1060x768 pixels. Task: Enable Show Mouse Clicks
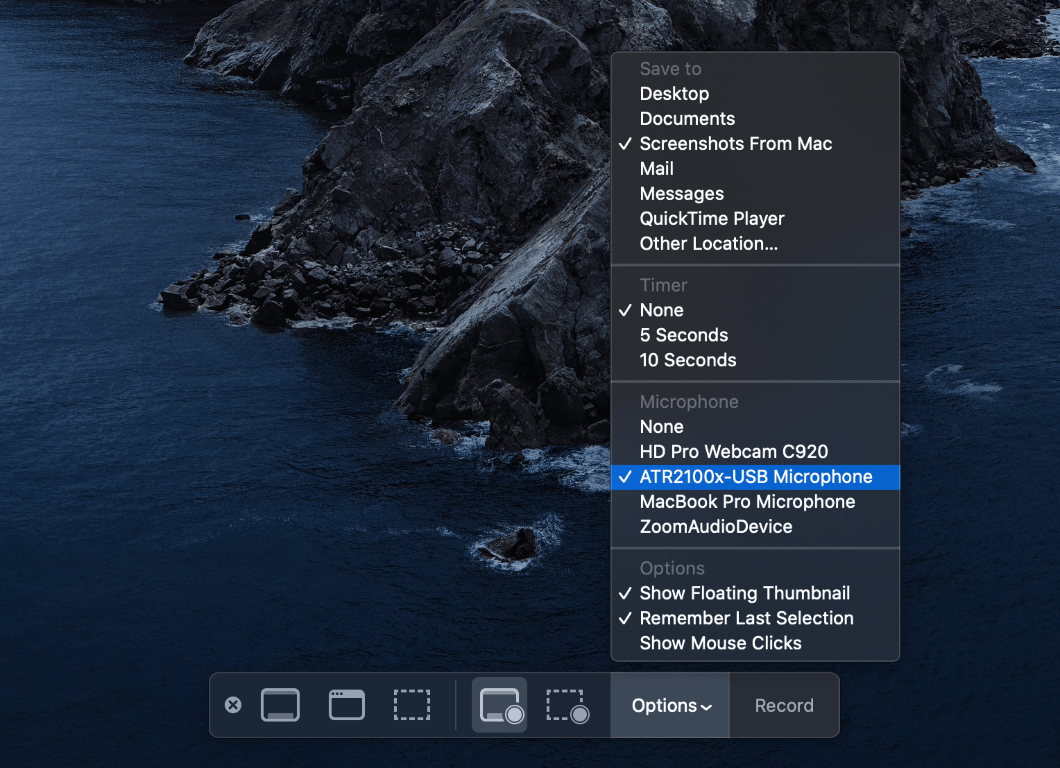tap(722, 643)
